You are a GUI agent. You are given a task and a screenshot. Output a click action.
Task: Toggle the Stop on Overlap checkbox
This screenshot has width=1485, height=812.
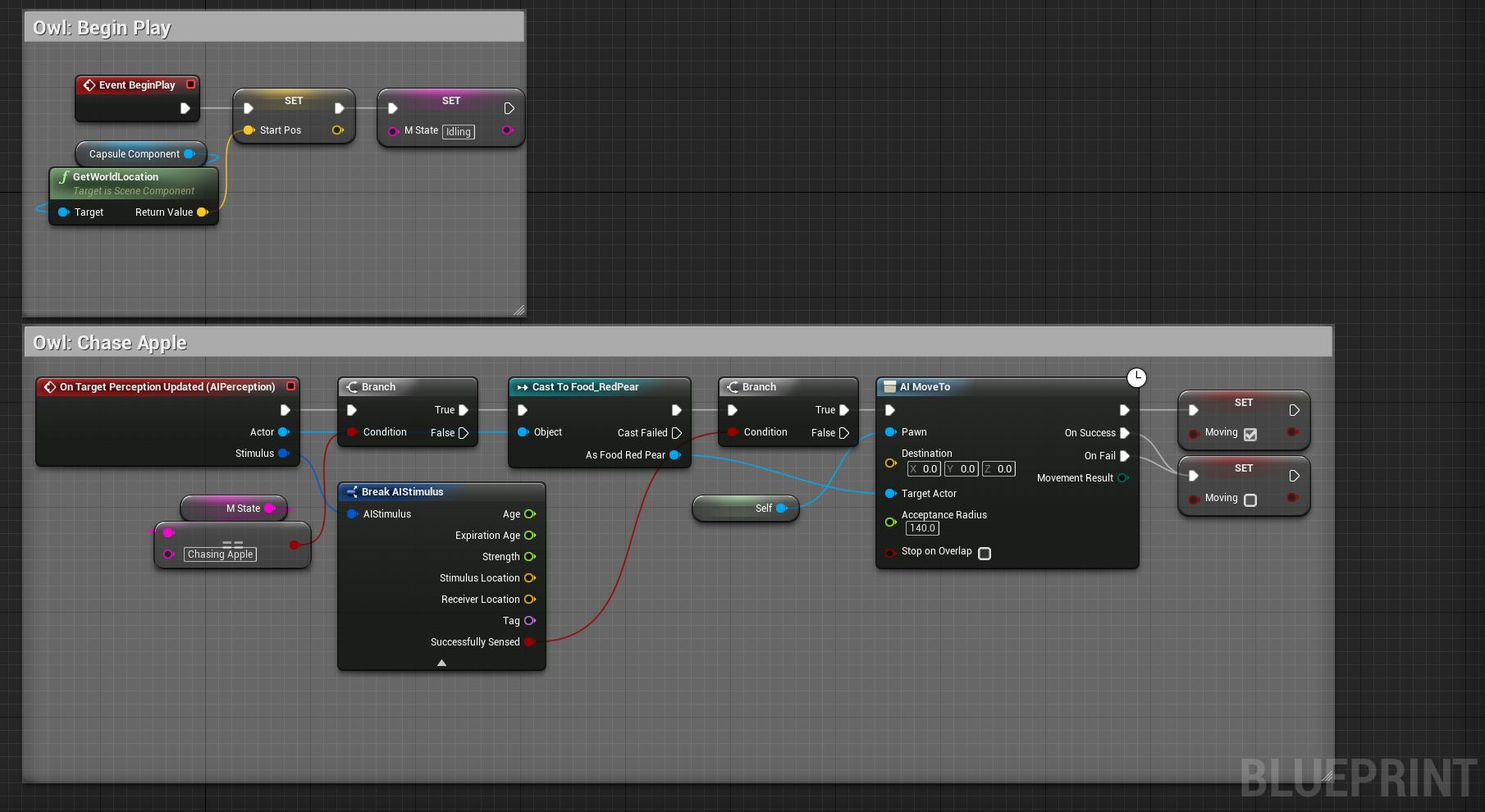pos(985,554)
